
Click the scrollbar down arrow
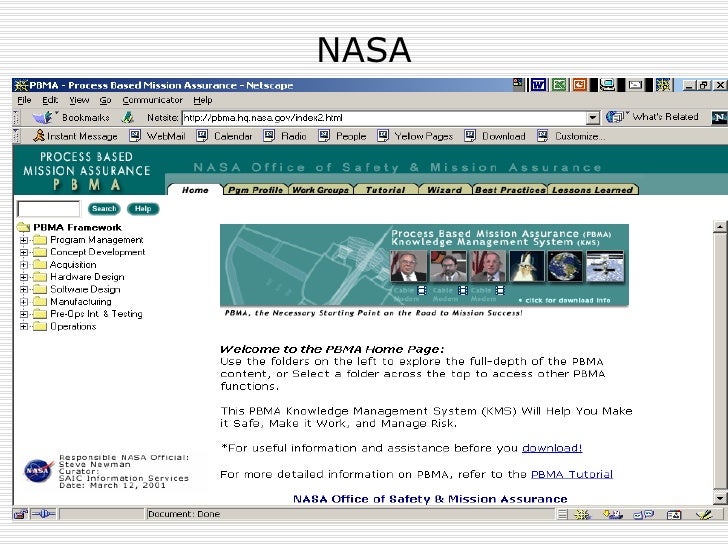click(720, 498)
